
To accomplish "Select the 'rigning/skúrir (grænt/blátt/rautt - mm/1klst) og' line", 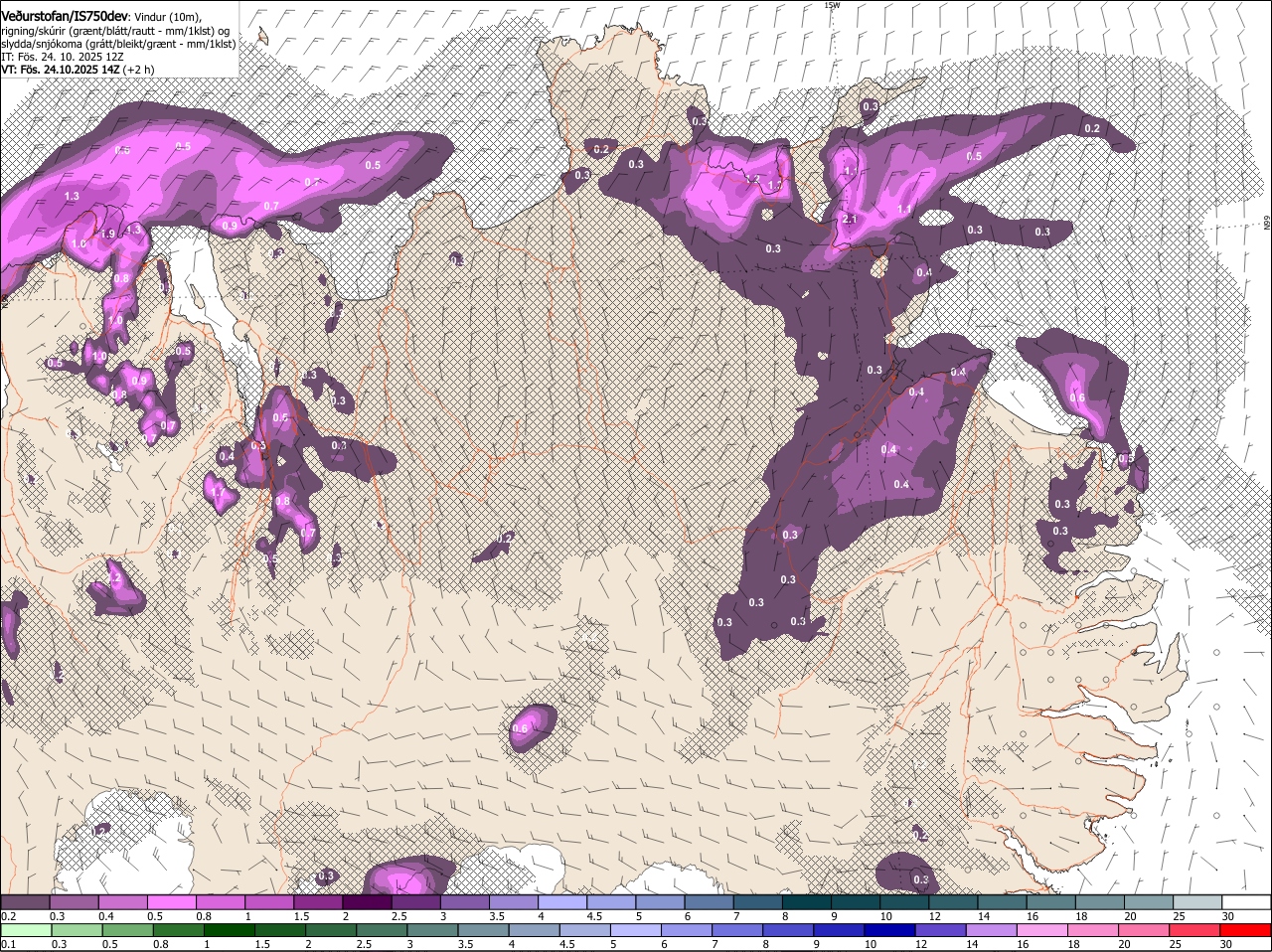I will click(x=116, y=31).
